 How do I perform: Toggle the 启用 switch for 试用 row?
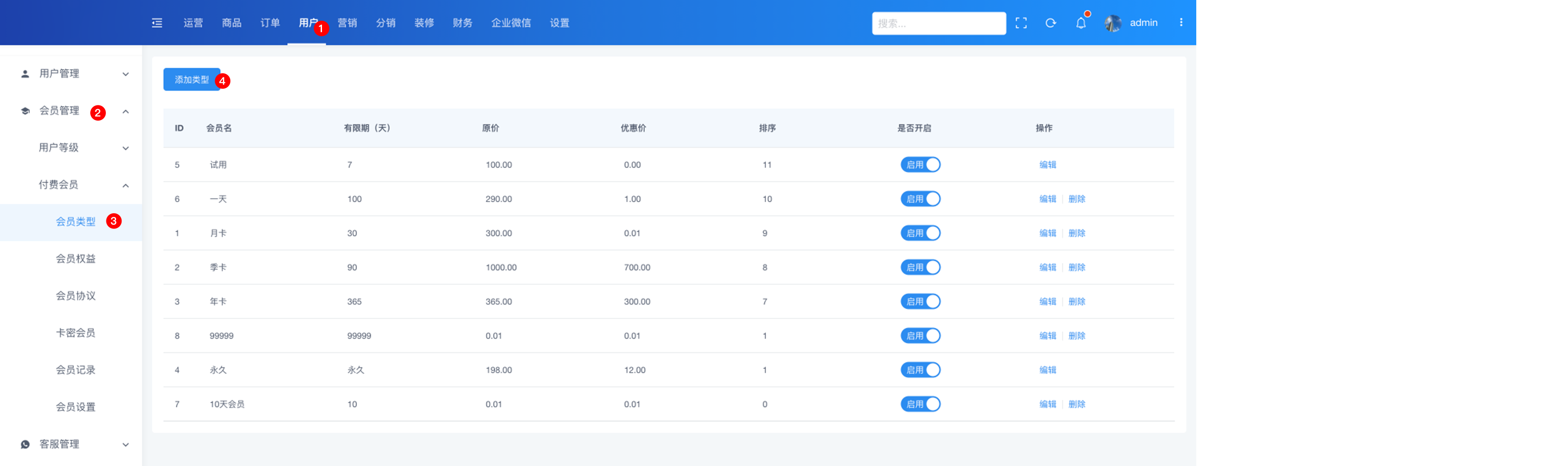pos(920,165)
